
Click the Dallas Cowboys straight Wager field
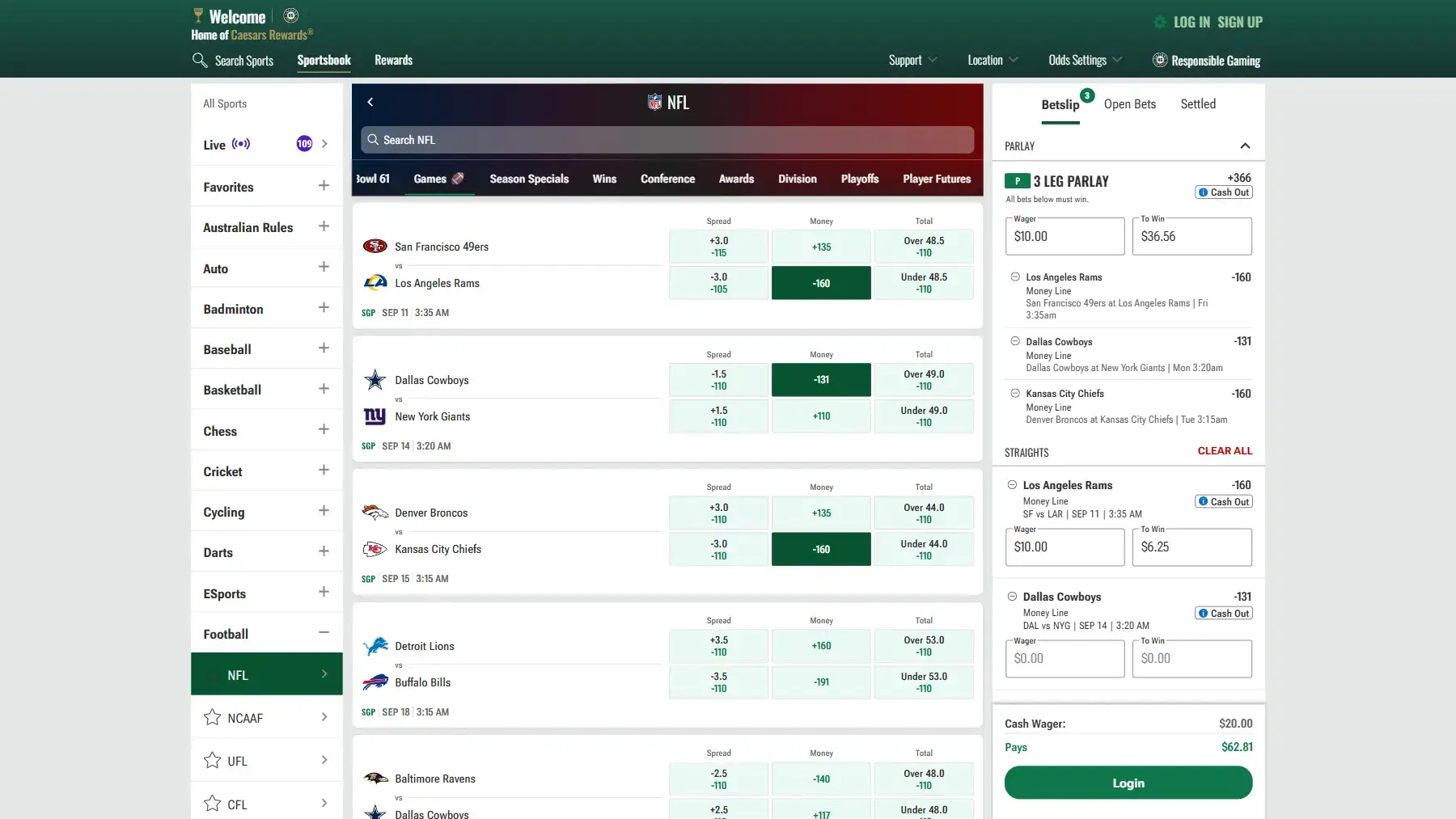(x=1064, y=658)
